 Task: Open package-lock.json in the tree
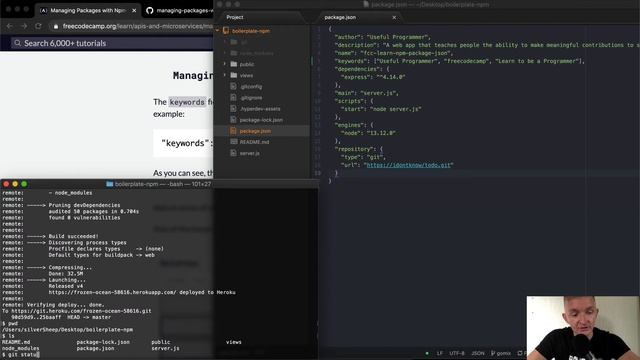(261, 120)
